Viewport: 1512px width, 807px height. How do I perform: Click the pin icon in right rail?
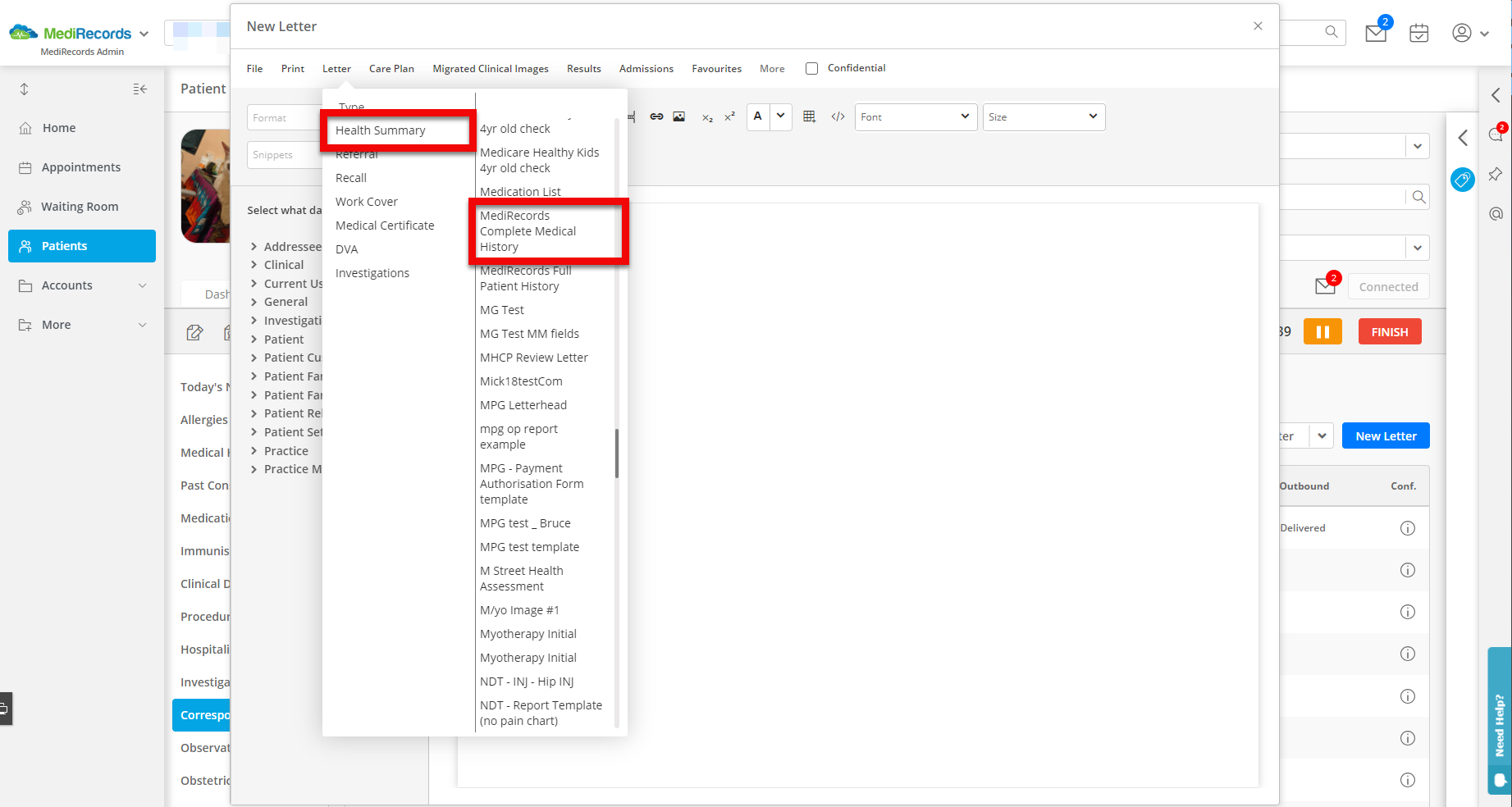(1496, 174)
